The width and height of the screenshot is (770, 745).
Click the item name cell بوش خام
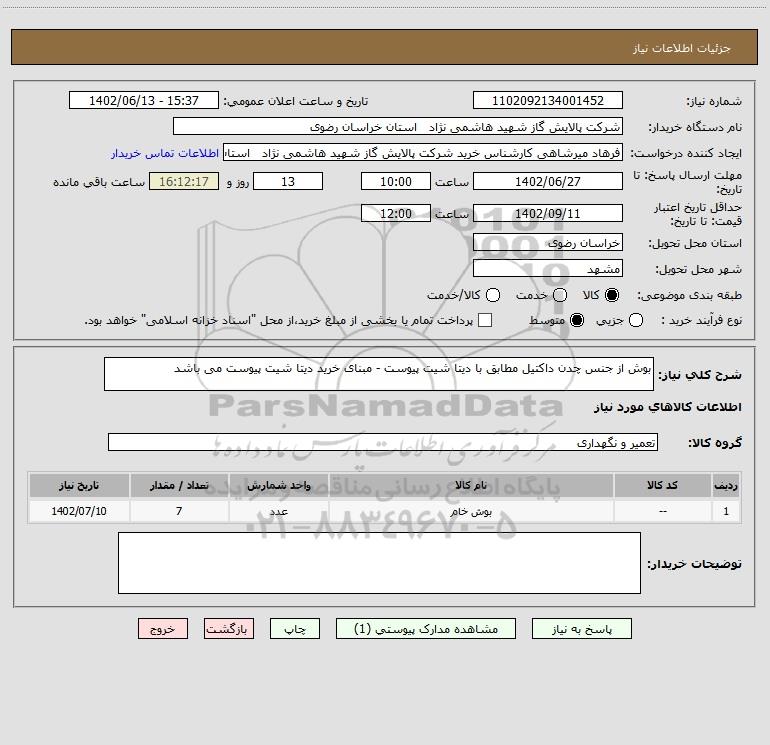(471, 511)
